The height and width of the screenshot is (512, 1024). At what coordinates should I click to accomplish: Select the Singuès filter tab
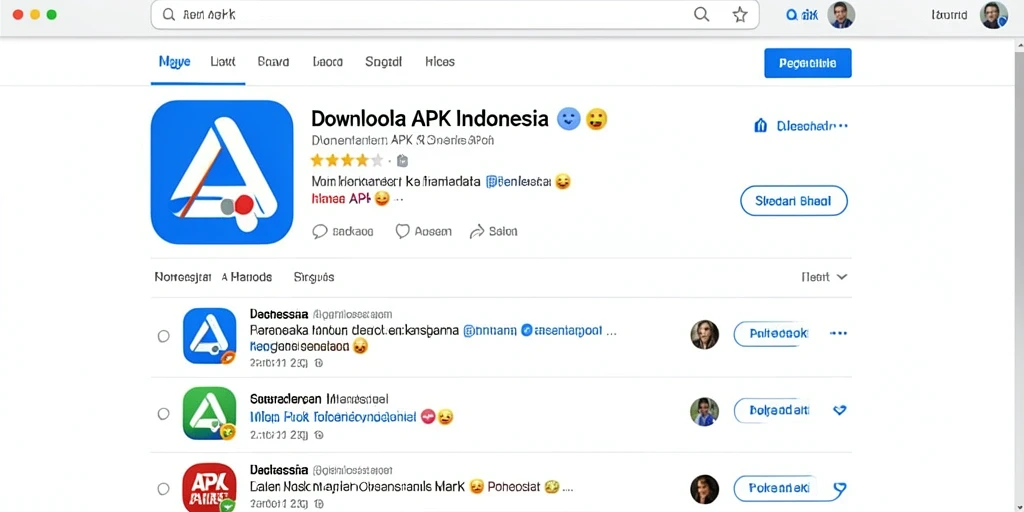313,277
